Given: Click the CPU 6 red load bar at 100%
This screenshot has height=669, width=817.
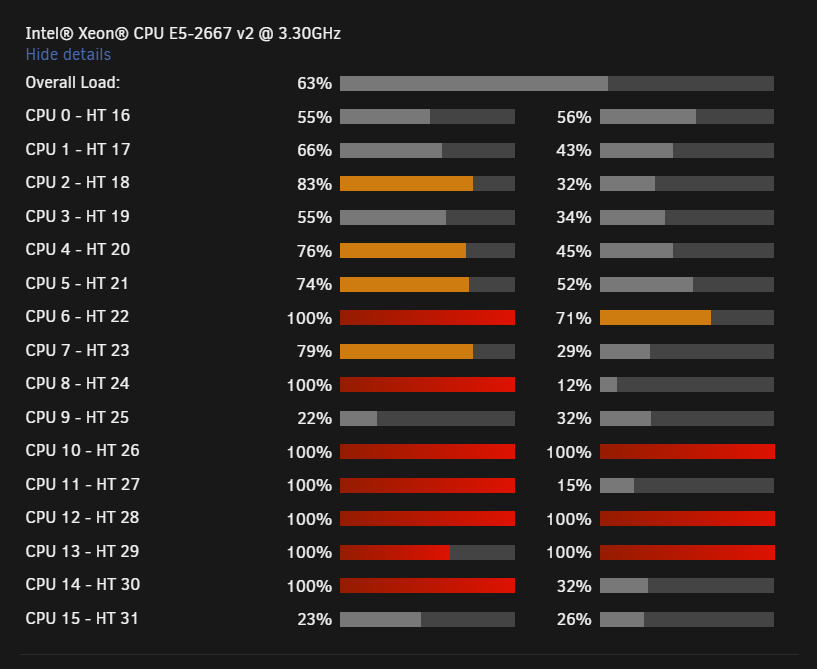Looking at the screenshot, I should [427, 317].
